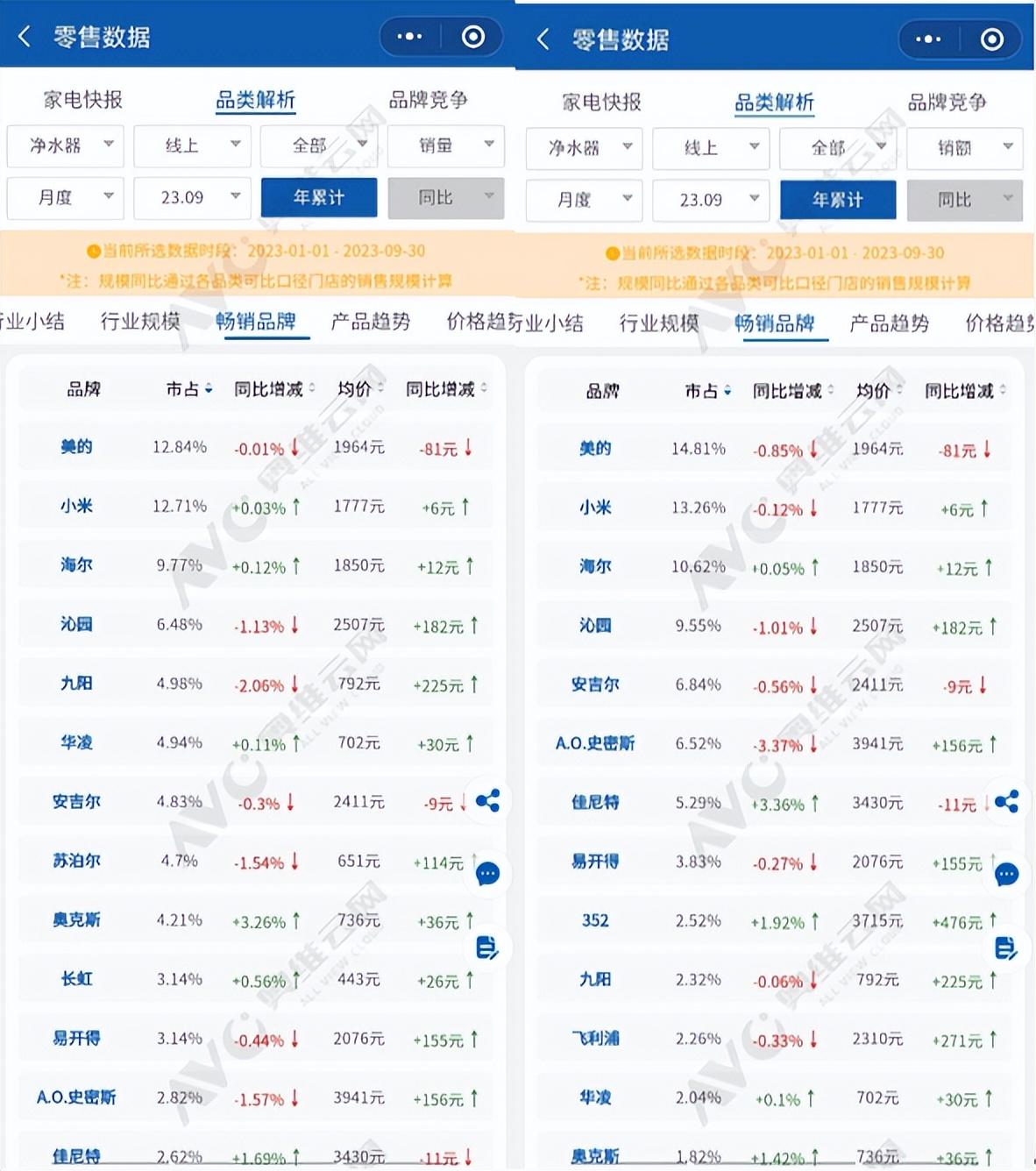Expand the 全部 dropdown in the left screen
The width and height of the screenshot is (1036, 1171).
(319, 145)
